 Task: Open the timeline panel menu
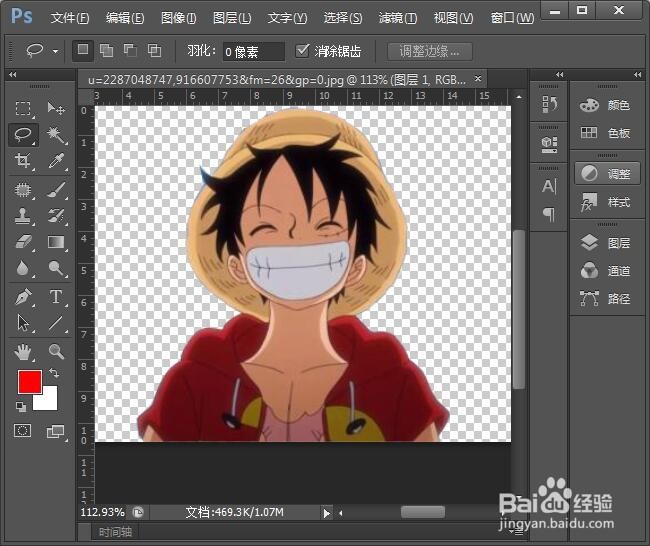pos(517,532)
